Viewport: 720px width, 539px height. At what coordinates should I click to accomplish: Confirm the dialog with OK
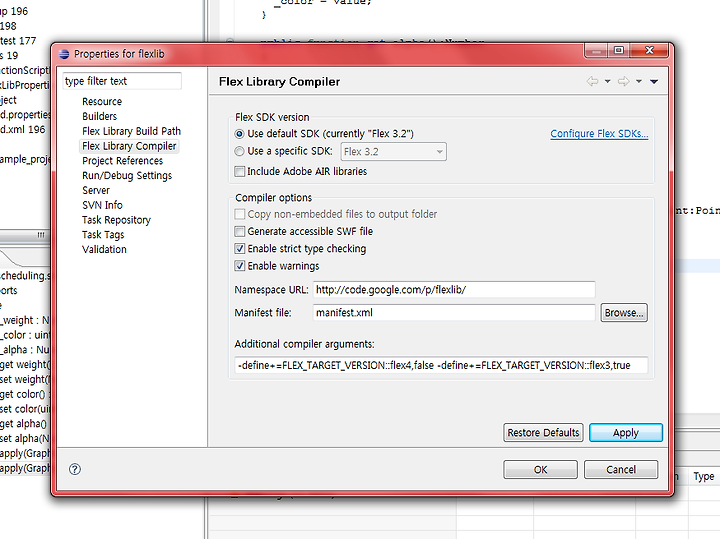tap(540, 469)
